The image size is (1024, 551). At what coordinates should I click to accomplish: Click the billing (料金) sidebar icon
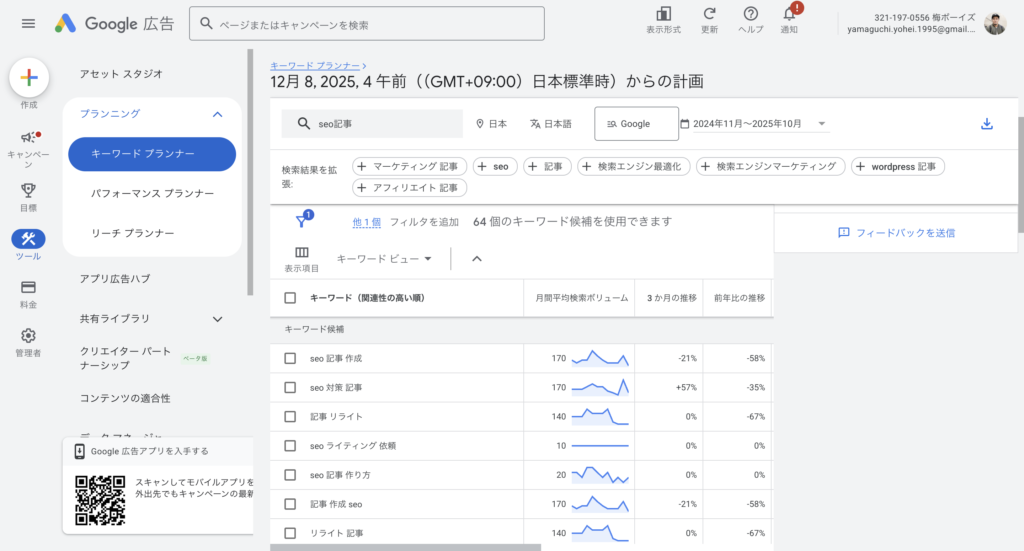coord(28,288)
